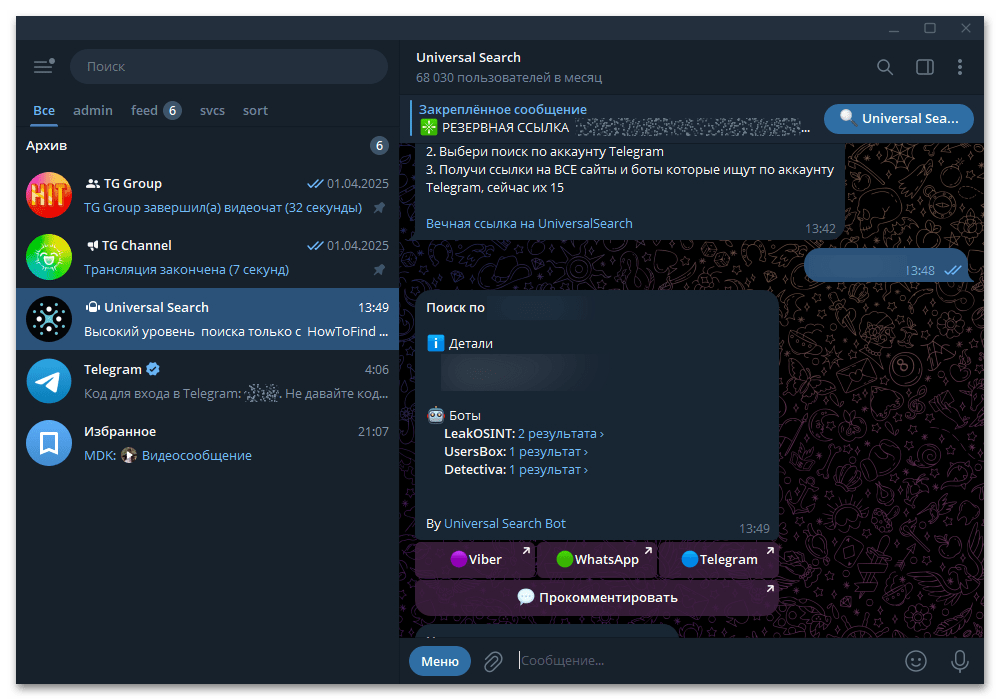1000x700 pixels.
Task: Open the hamburger main menu
Action: point(43,66)
